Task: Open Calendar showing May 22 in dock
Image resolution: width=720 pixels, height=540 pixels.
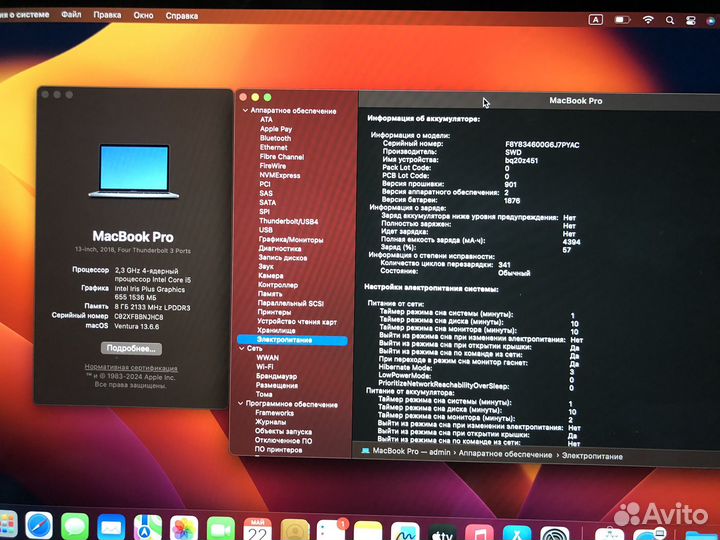Action: tap(258, 530)
